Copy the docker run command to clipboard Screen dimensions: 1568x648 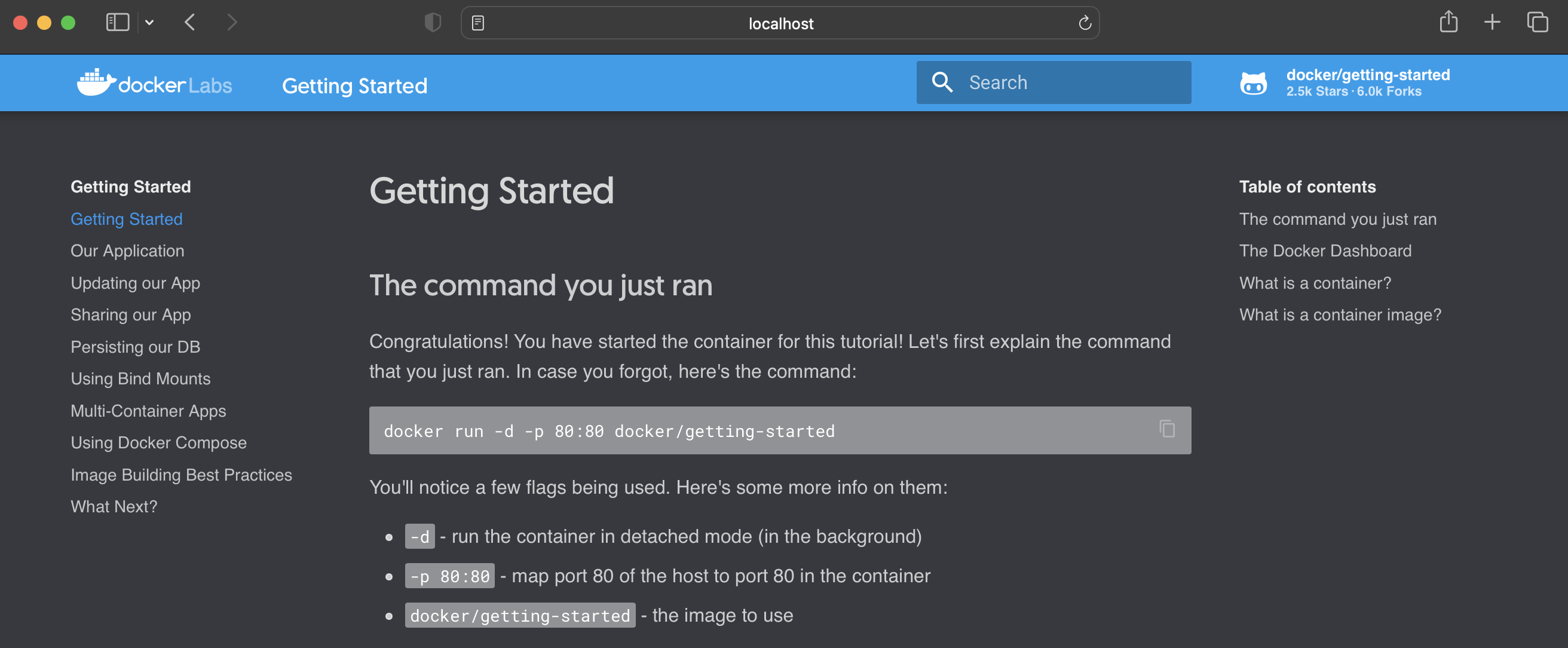pos(1166,429)
